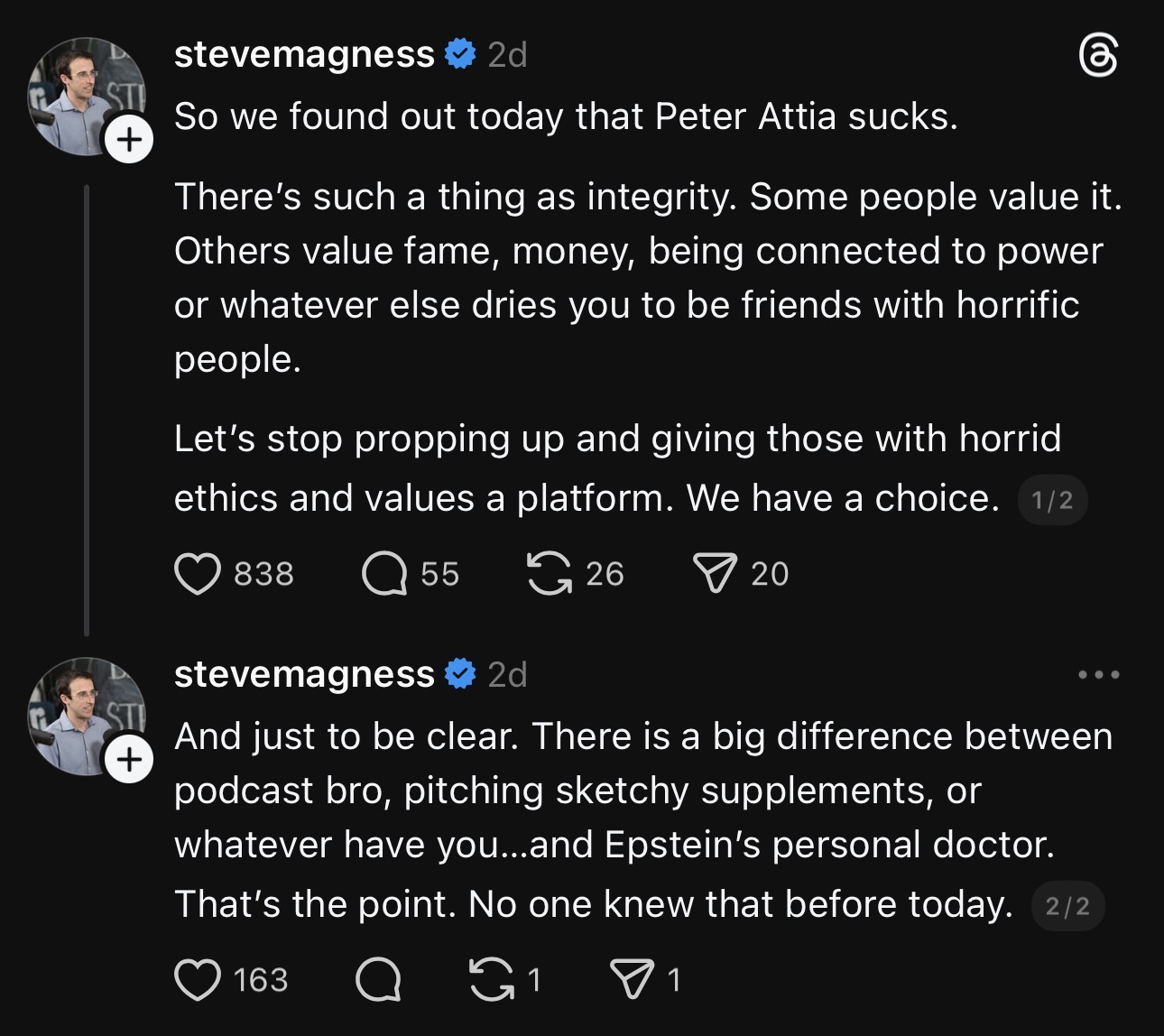Like the first post with 838 likes

(198, 574)
